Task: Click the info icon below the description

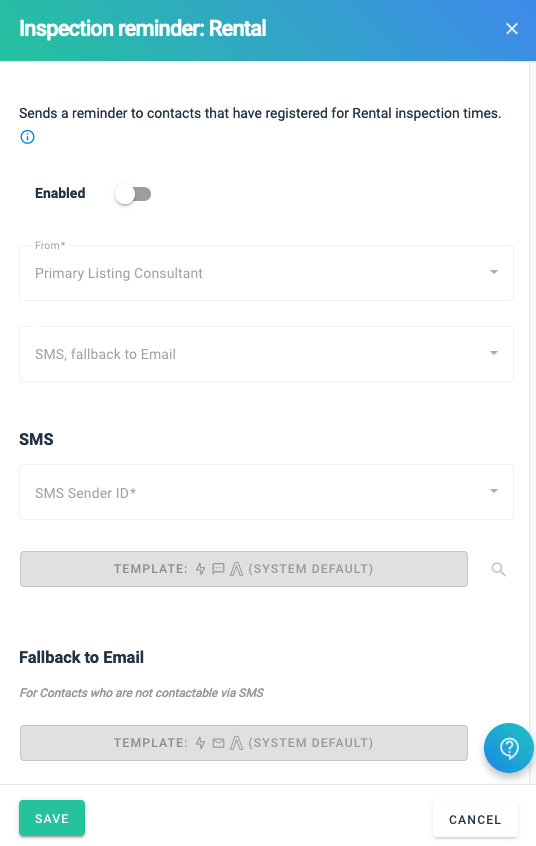Action: click(28, 137)
